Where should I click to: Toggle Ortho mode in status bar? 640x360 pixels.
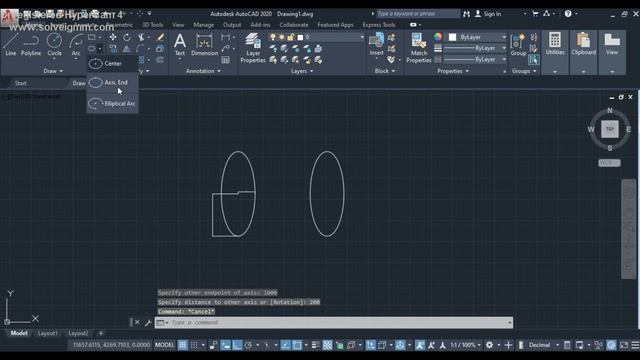coord(237,345)
